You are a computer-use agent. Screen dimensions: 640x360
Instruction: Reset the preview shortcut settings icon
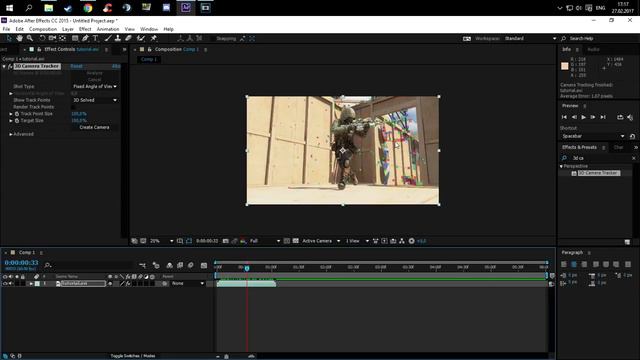pos(632,136)
